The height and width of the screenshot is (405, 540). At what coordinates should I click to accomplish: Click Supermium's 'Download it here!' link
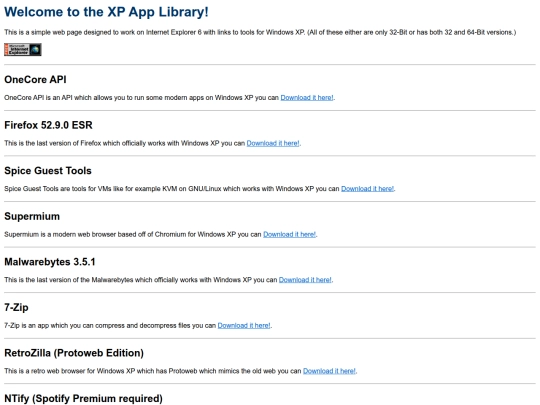[290, 235]
